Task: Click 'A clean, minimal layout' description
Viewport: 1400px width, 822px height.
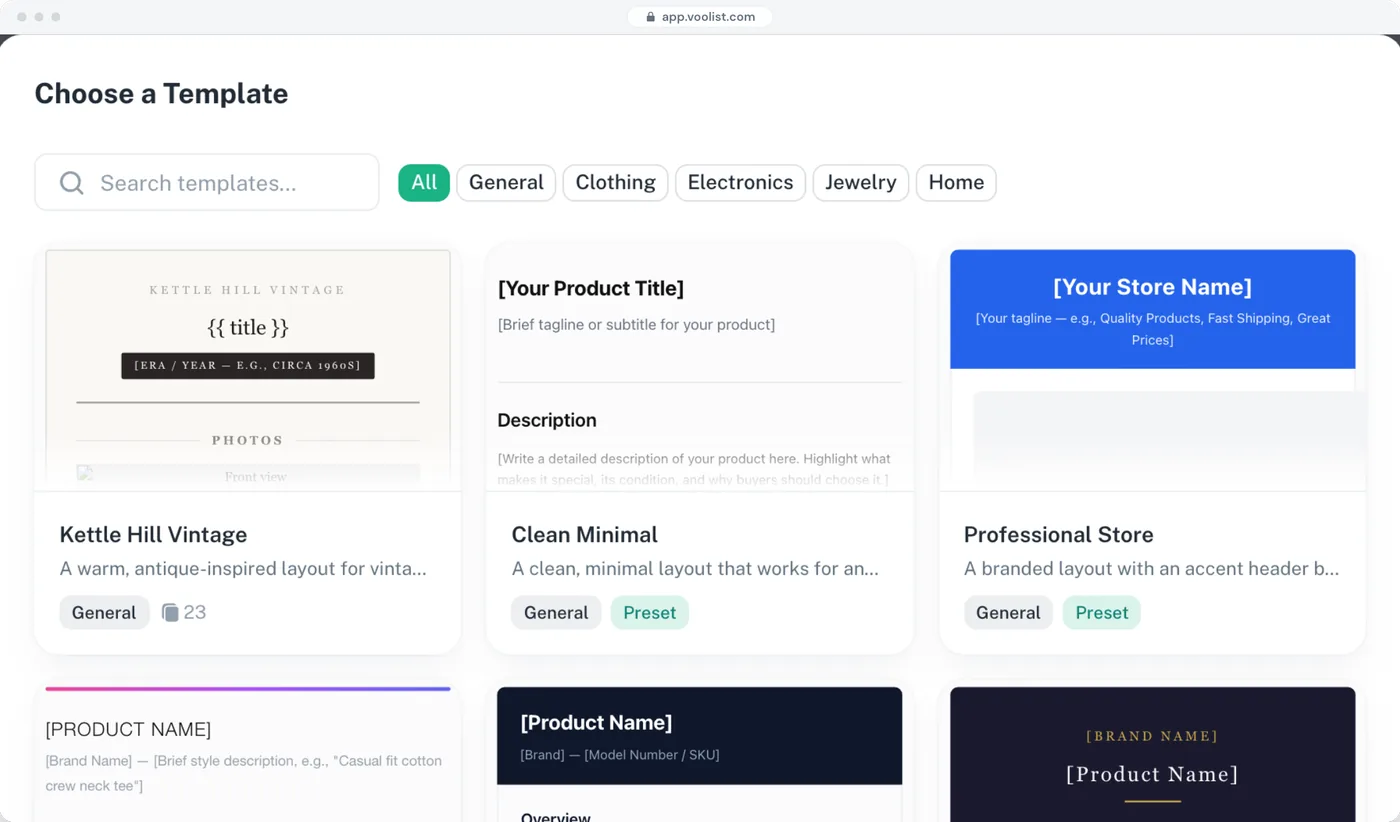Action: click(x=695, y=569)
